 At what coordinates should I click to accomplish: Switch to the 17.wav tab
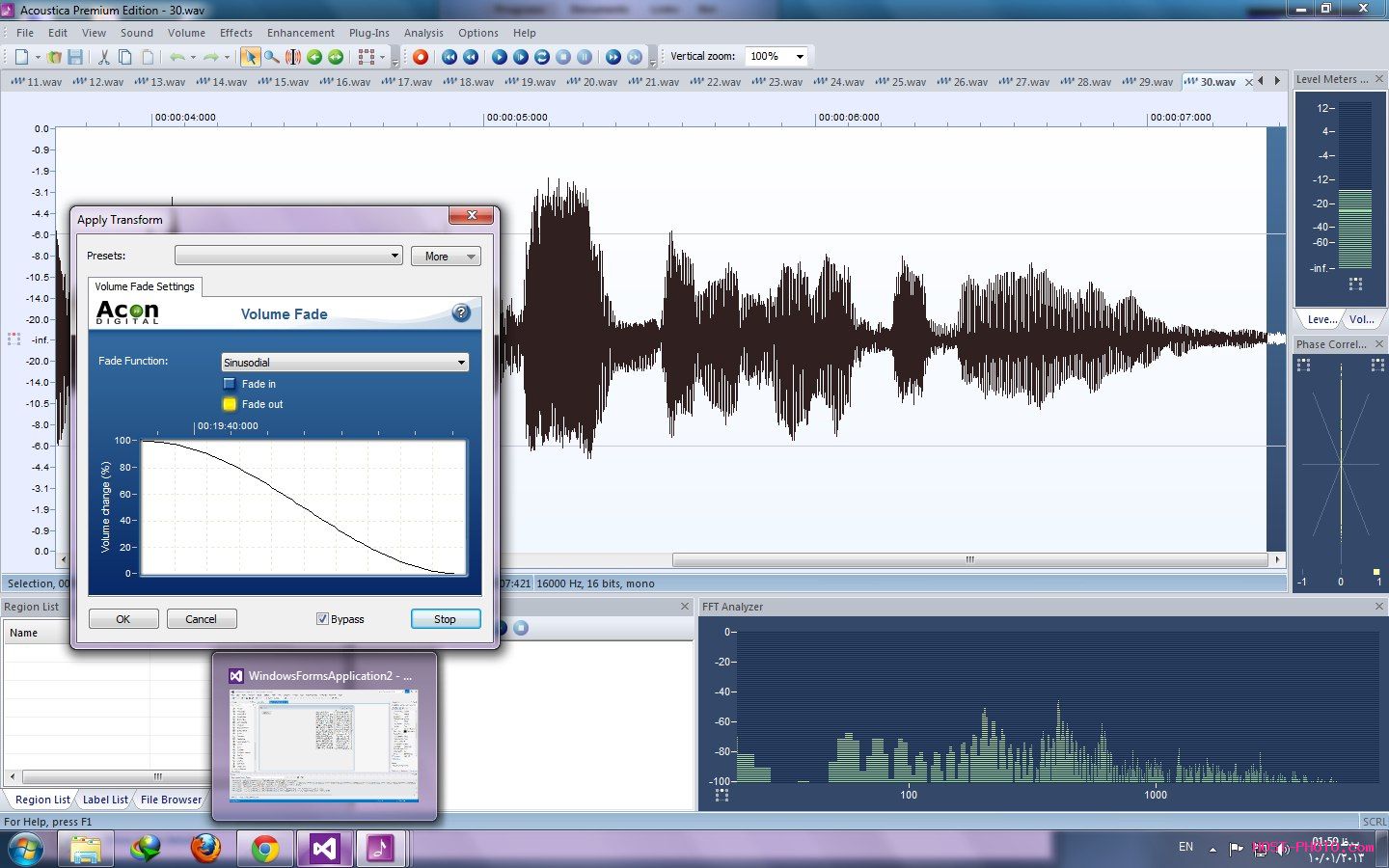click(x=408, y=82)
